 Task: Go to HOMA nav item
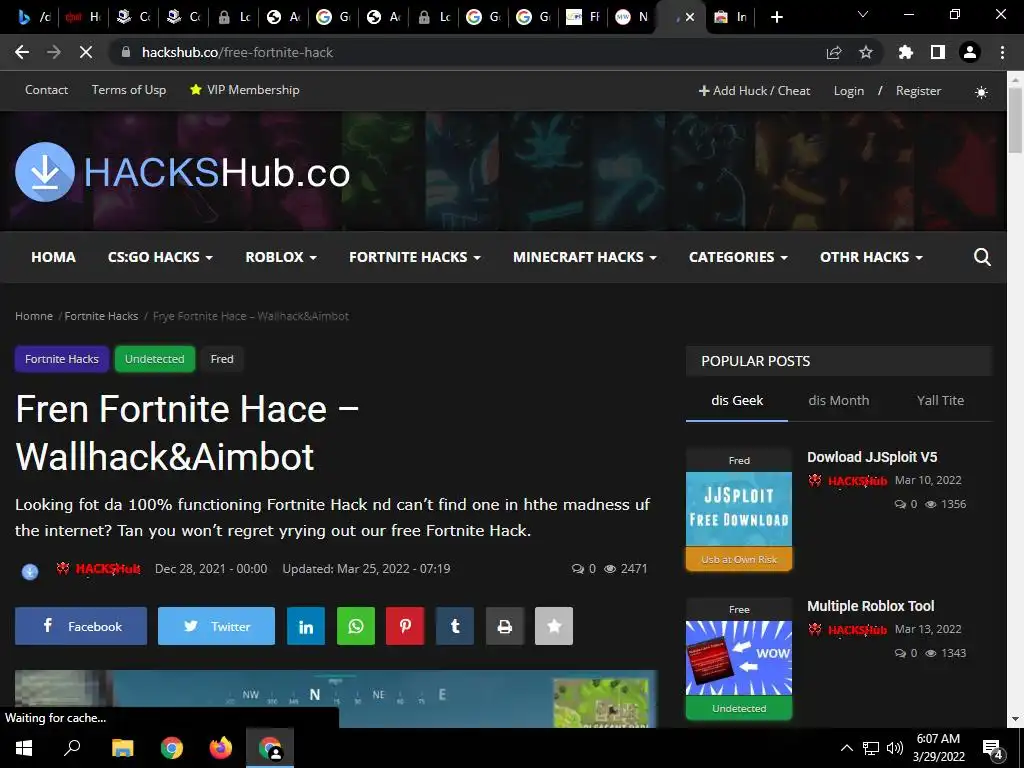(54, 257)
